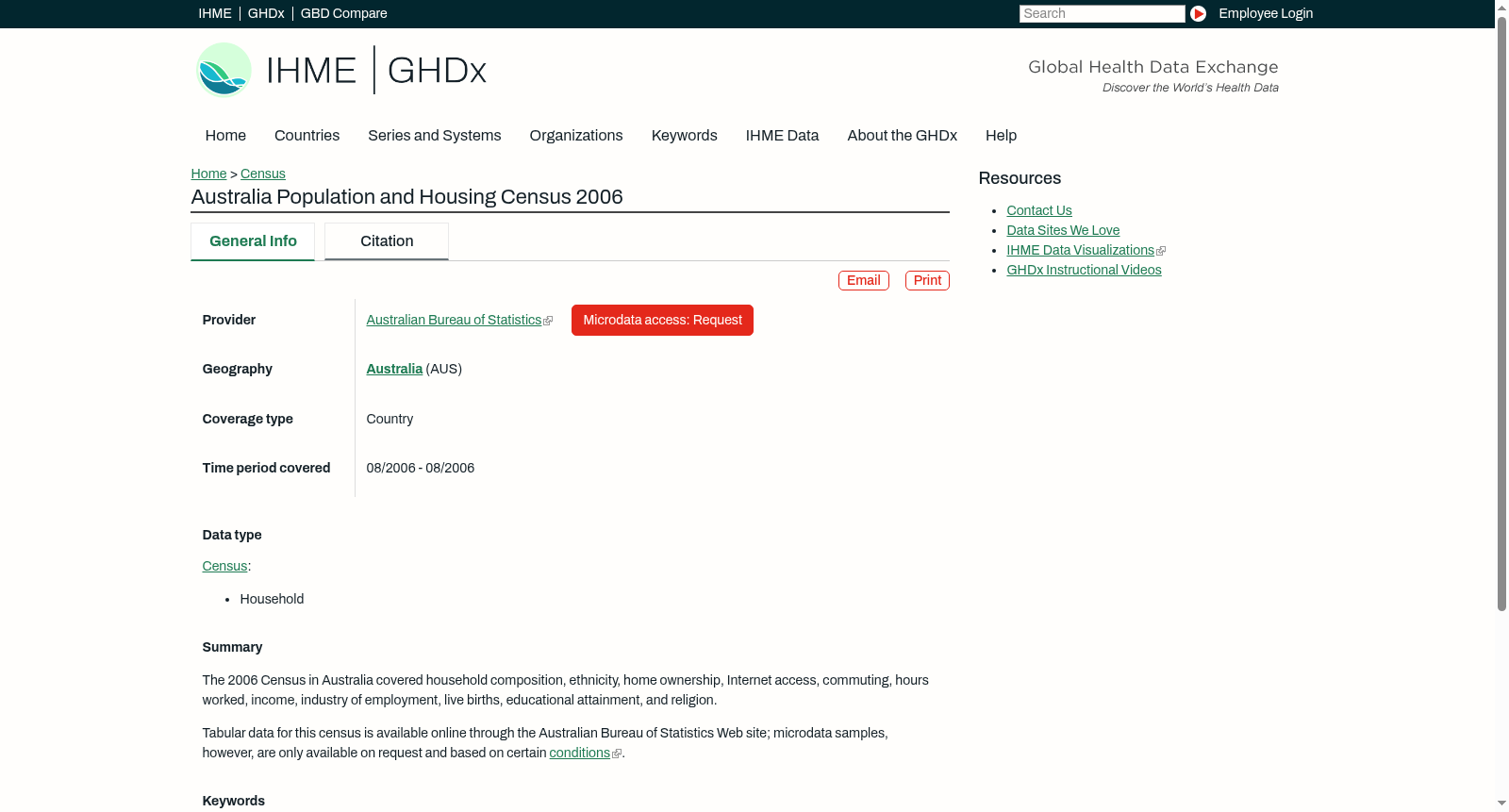The image size is (1509, 812).
Task: Open GBD Compare link in top bar
Action: pos(344,13)
